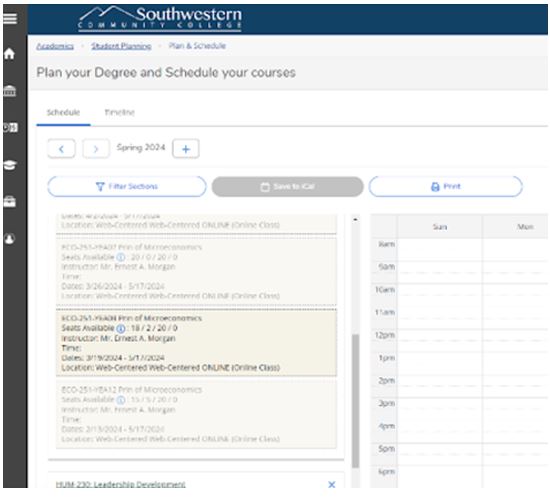Click the Student Planning breadcrumb link
550x498 pixels.
(x=121, y=46)
